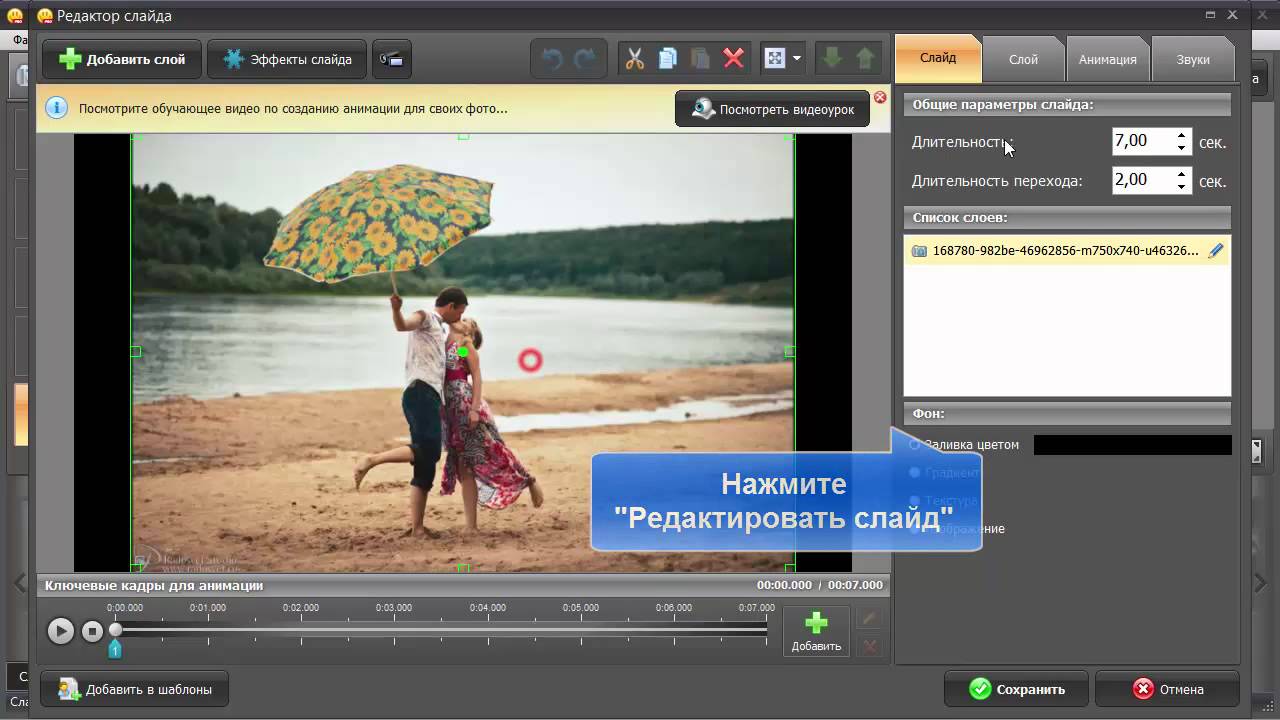Click Добавить в шаблоны
The width and height of the screenshot is (1280, 720).
[x=134, y=689]
